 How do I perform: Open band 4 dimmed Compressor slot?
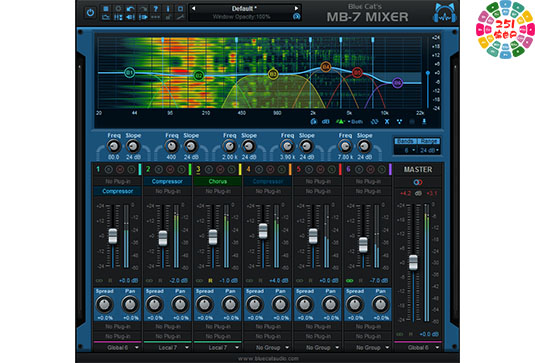tap(268, 181)
